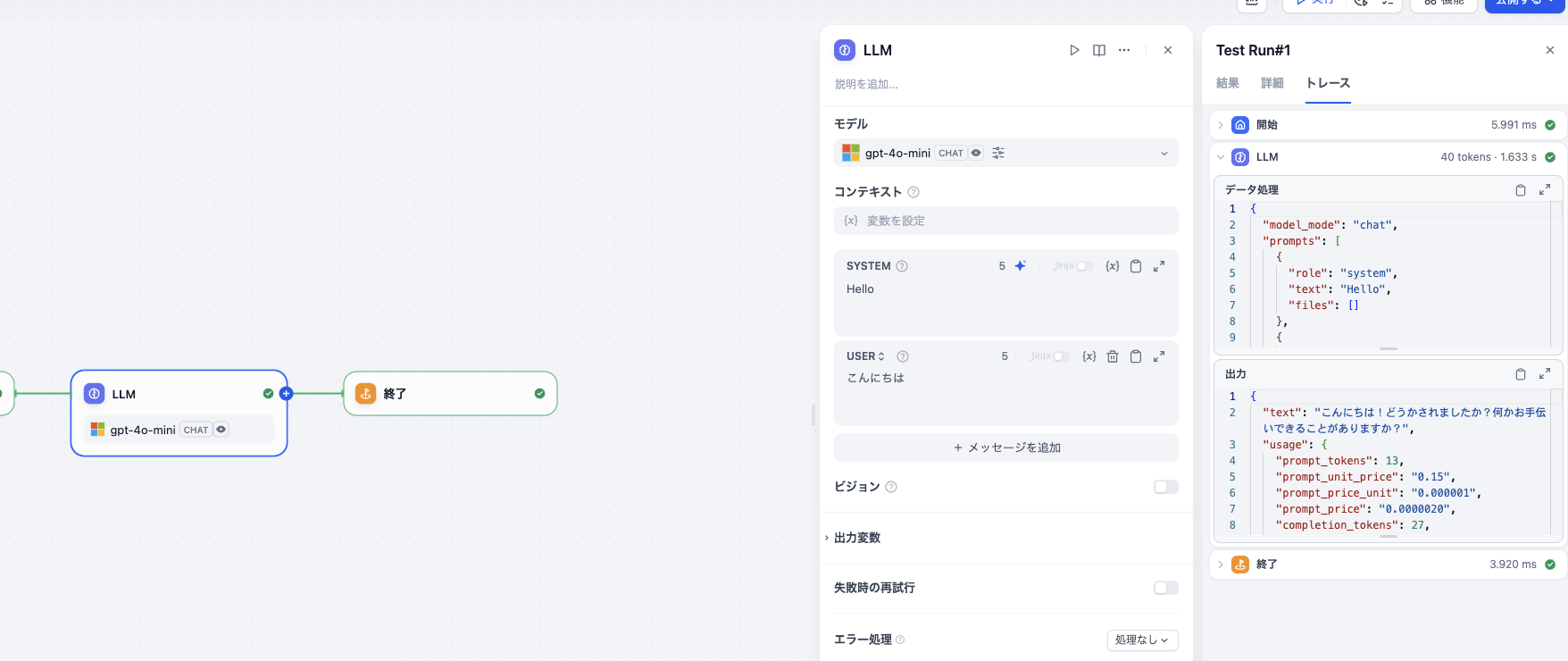
Task: Click into the SYSTEM prompt text Hello
Action: (860, 289)
